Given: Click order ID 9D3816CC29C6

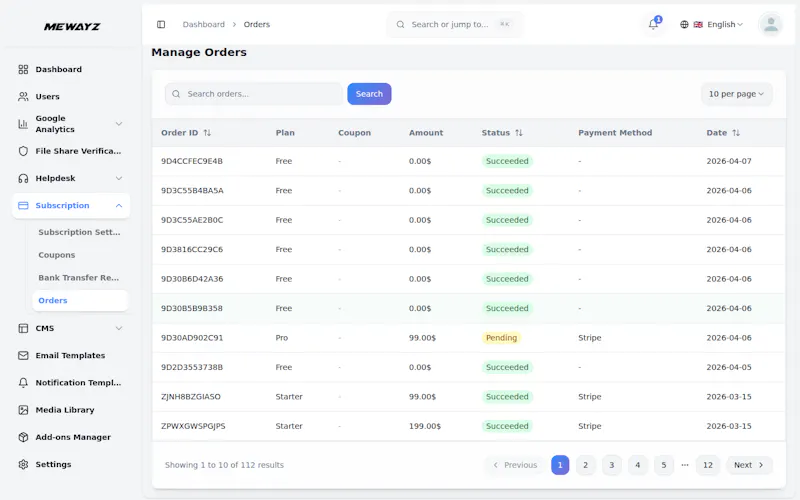Looking at the screenshot, I should (x=192, y=249).
